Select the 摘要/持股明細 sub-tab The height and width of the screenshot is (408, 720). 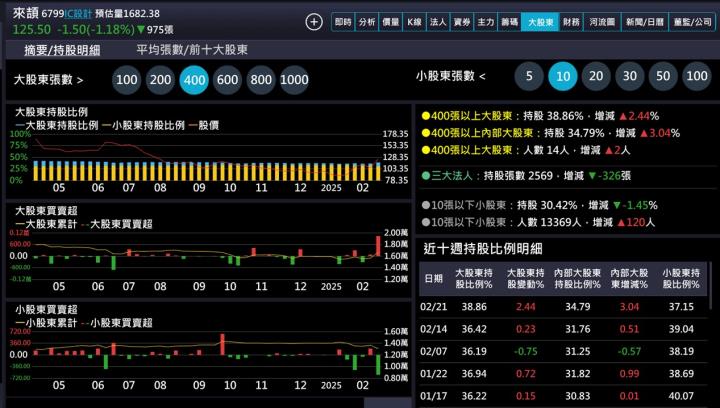[62, 50]
